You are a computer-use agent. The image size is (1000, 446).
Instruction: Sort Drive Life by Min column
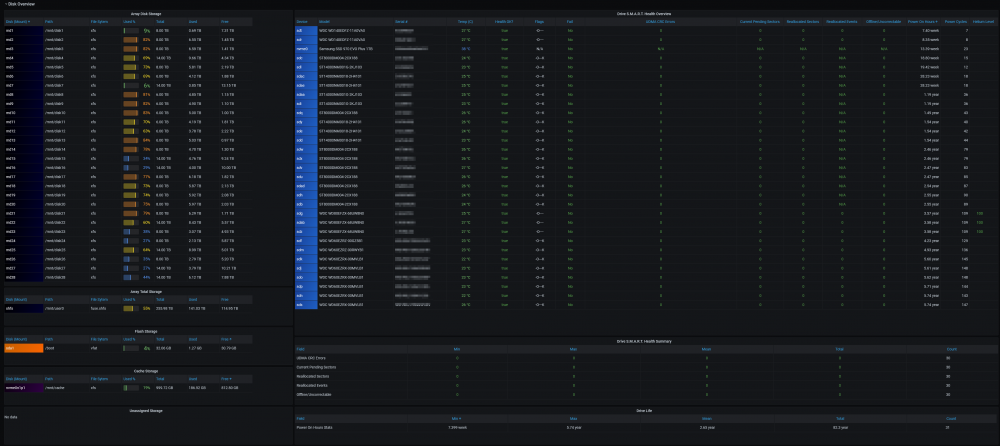(x=455, y=419)
